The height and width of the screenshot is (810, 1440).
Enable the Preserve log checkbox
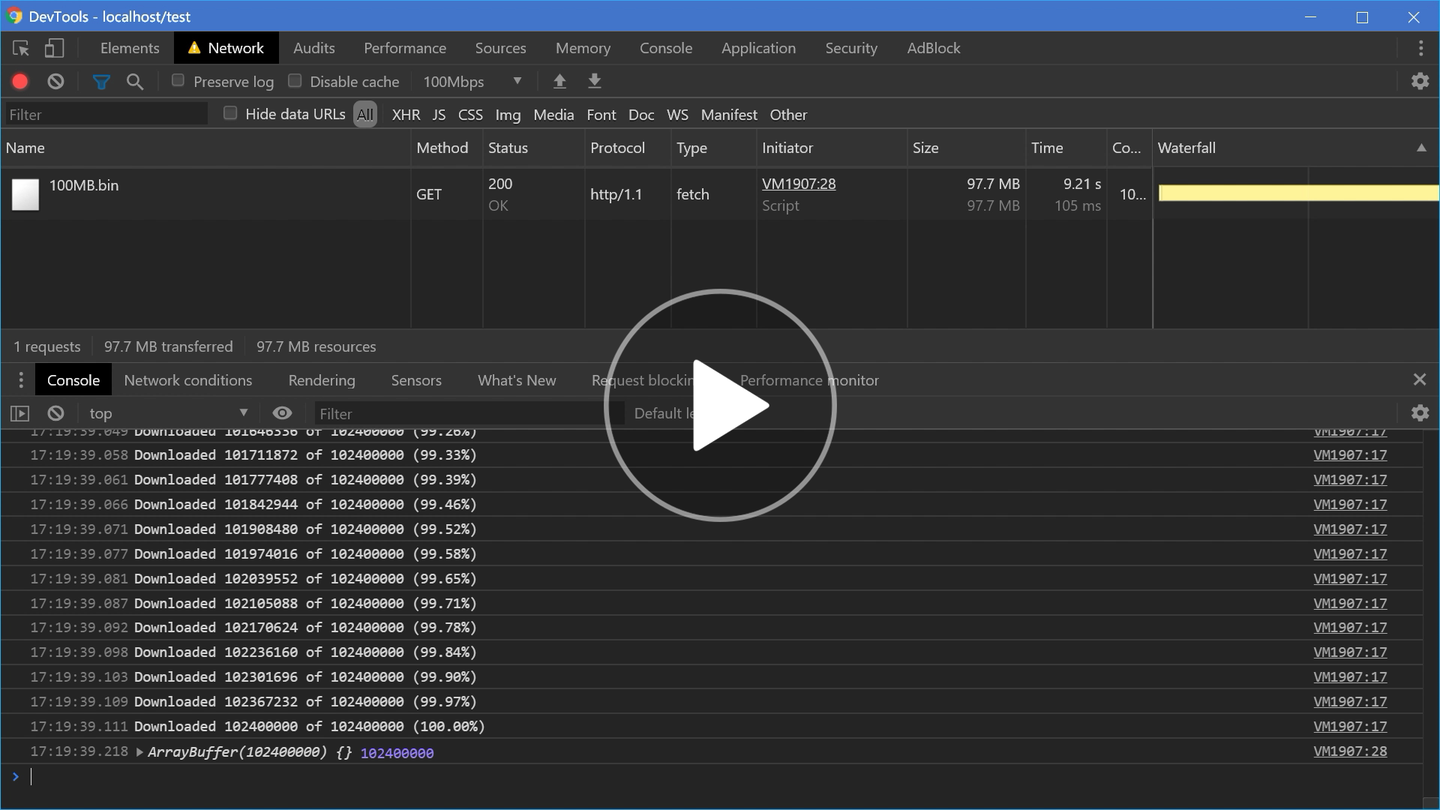178,81
